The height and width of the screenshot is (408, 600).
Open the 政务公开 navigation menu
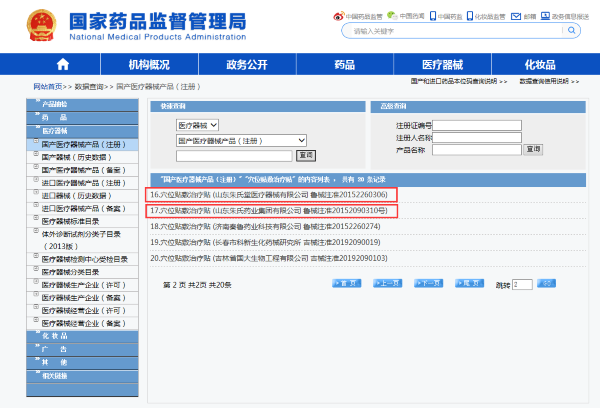coord(247,65)
